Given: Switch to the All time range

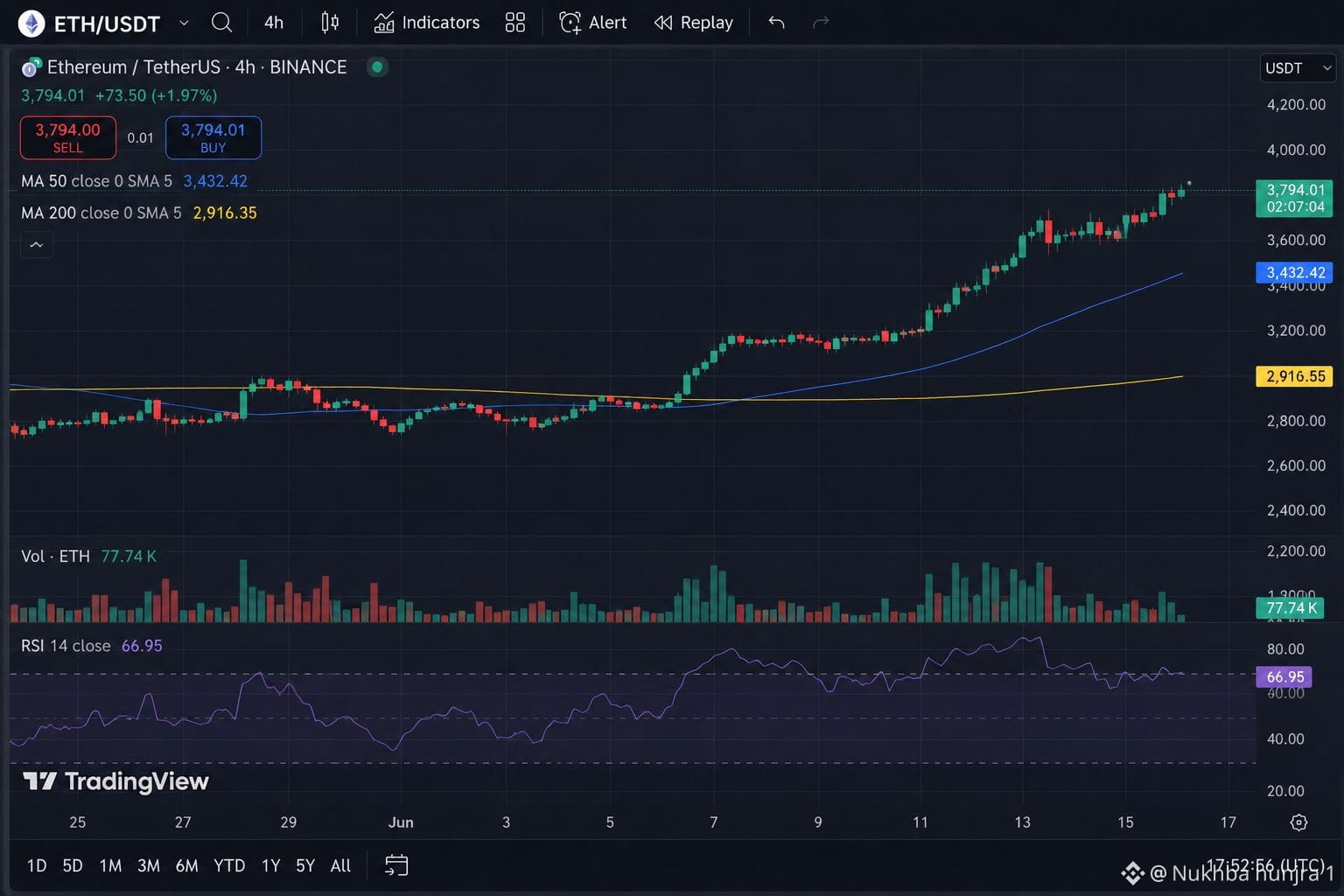Looking at the screenshot, I should click(x=340, y=865).
